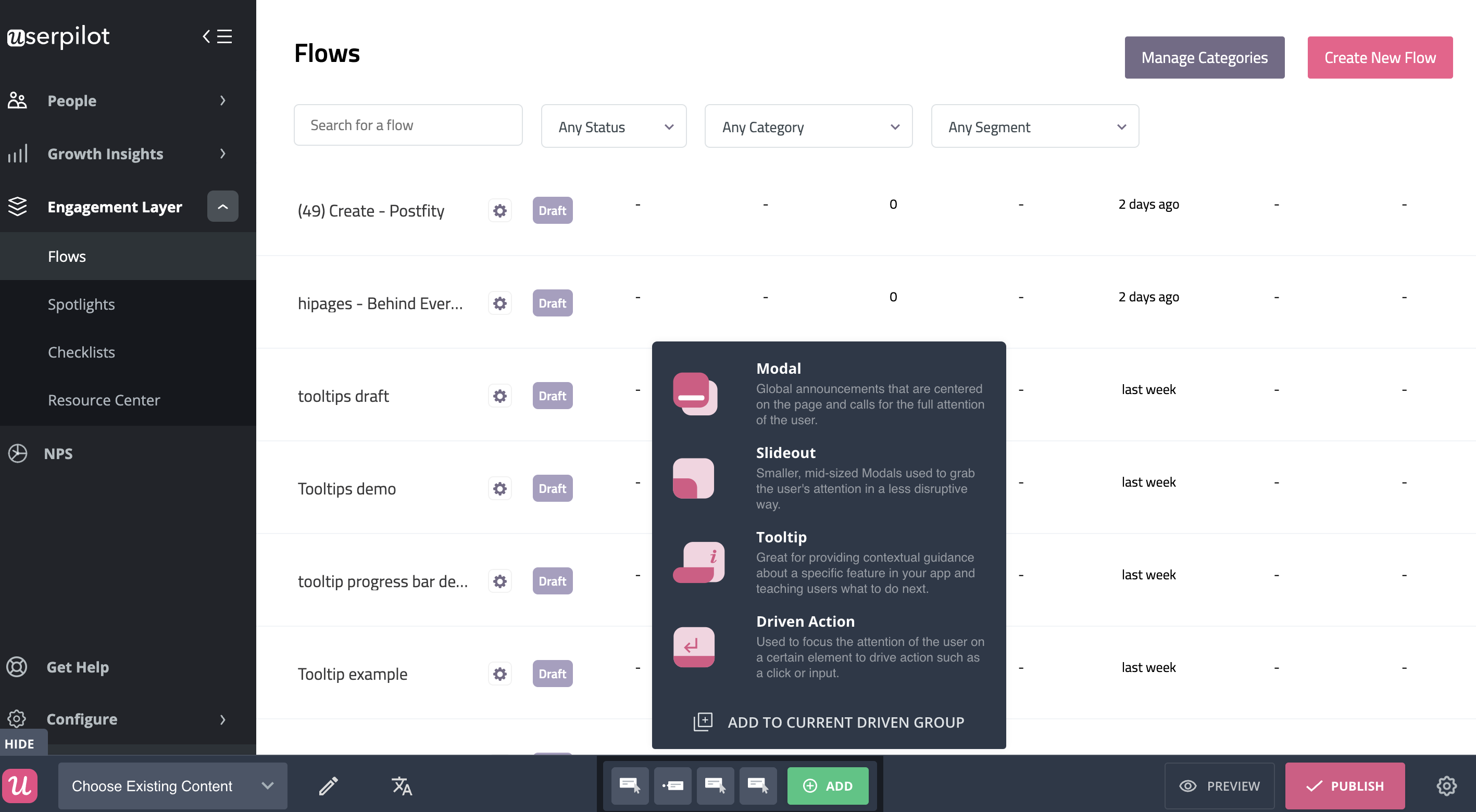Screen dimensions: 1476x812
Task: Click the Search for a flow input field
Action: [x=408, y=124]
